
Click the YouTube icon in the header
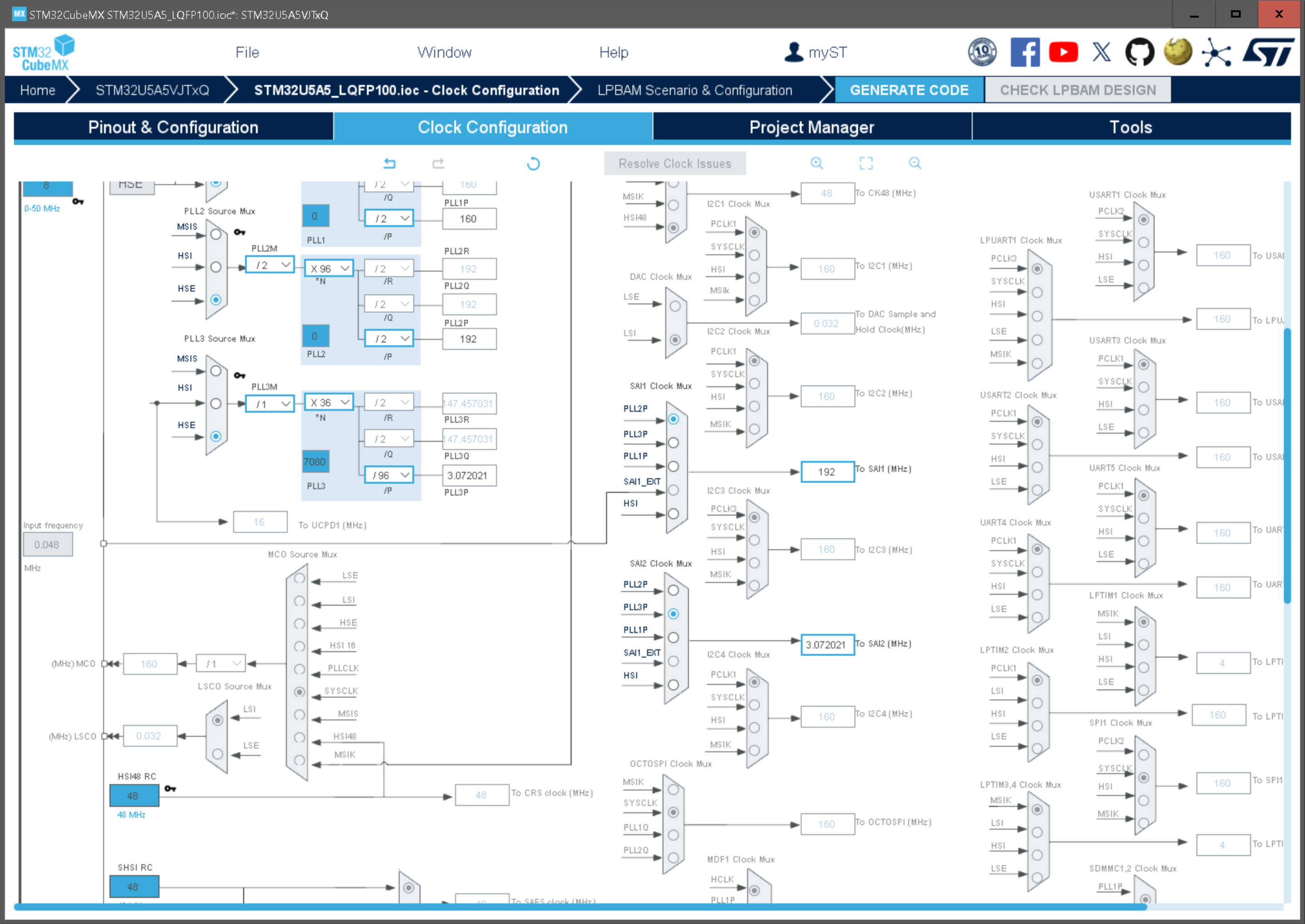[1063, 52]
